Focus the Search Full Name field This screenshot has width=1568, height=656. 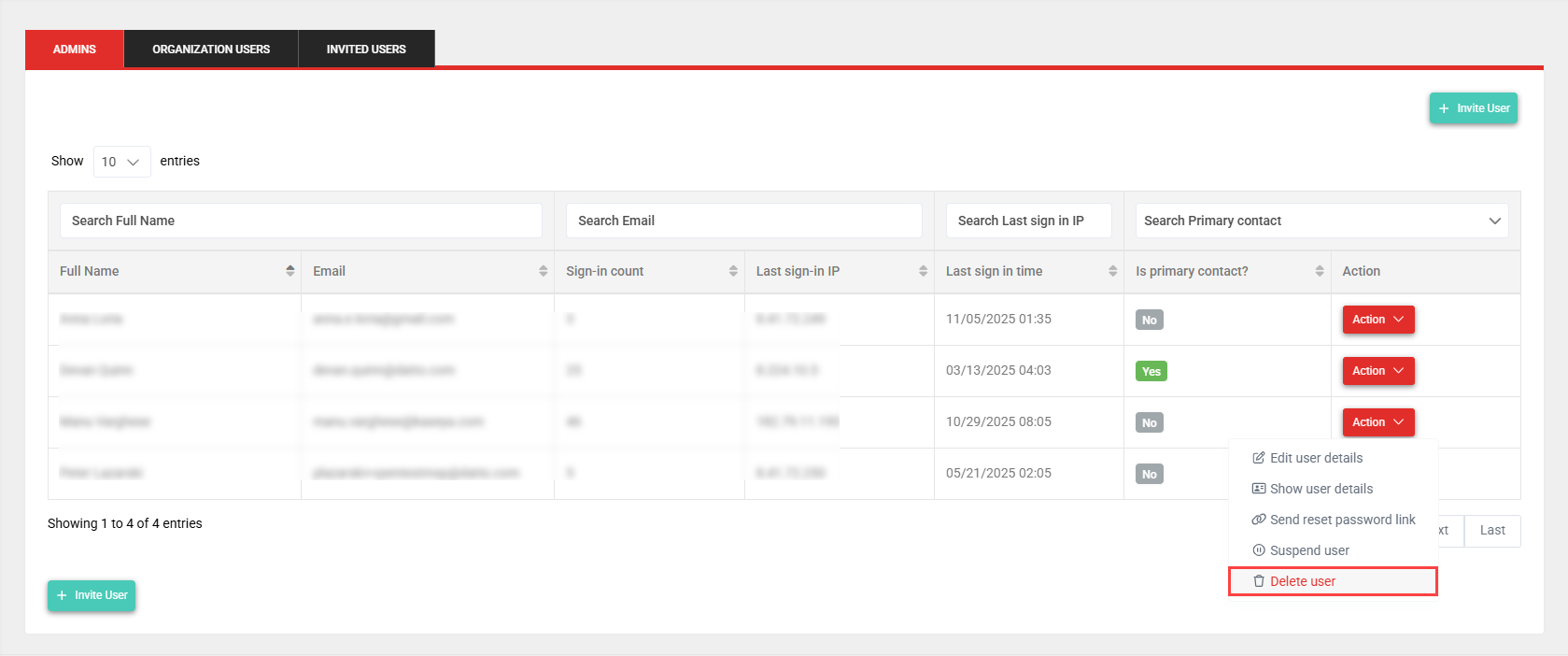pos(301,221)
